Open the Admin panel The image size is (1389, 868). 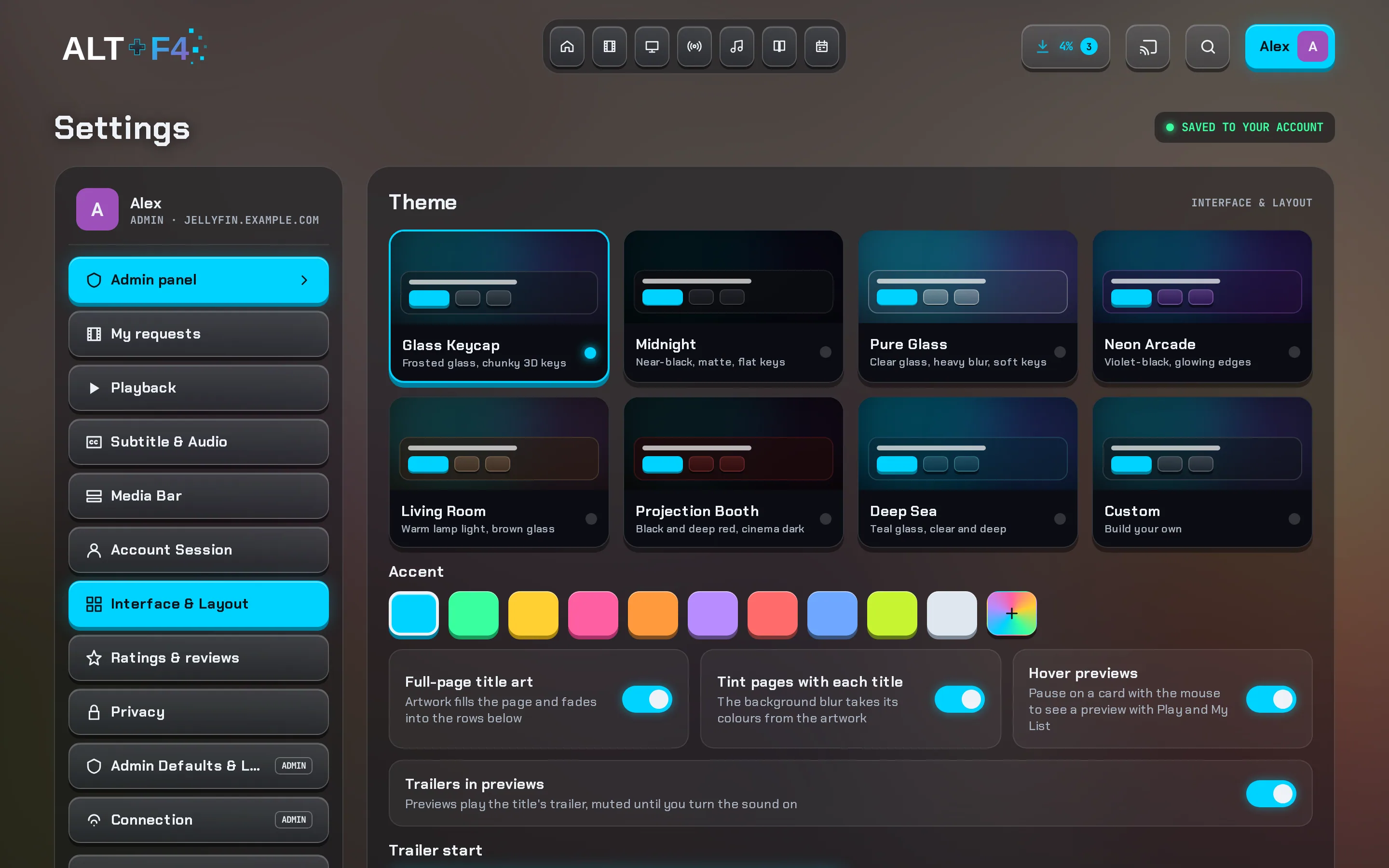[198, 280]
